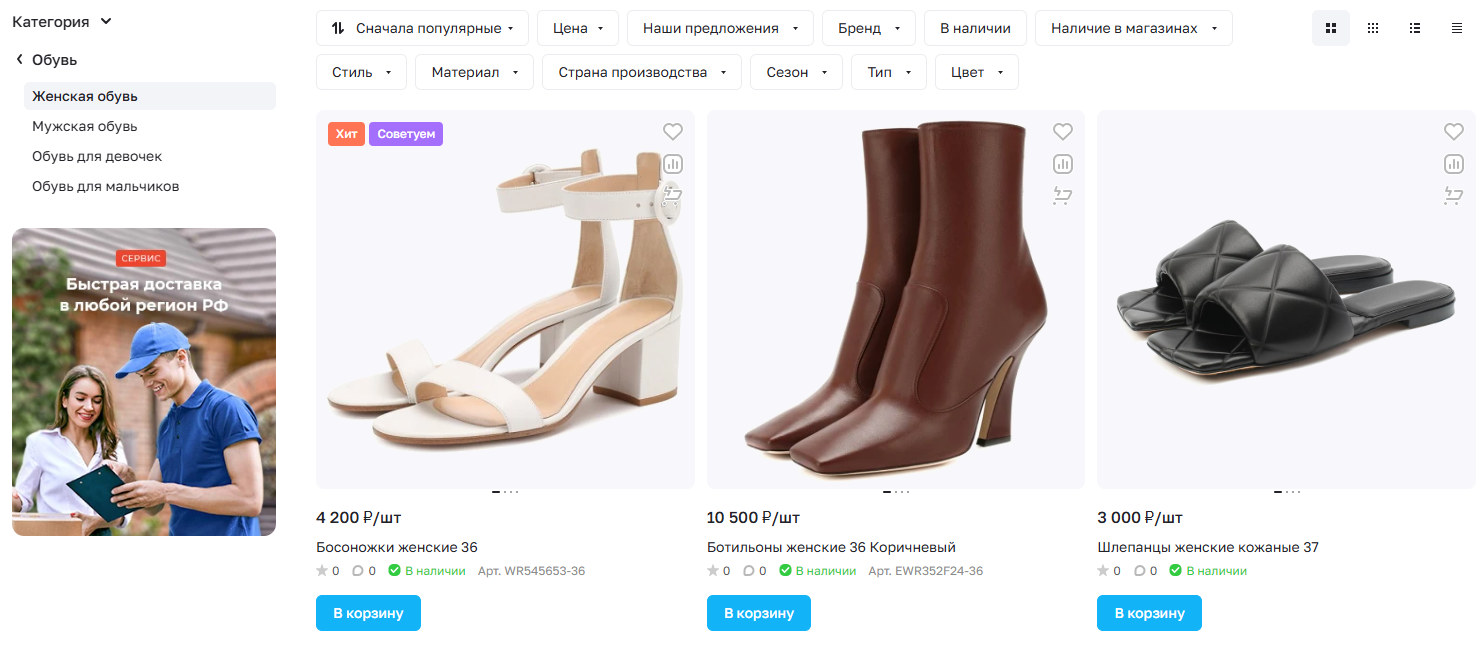
Task: Select compact table rows view
Action: coord(1457,29)
